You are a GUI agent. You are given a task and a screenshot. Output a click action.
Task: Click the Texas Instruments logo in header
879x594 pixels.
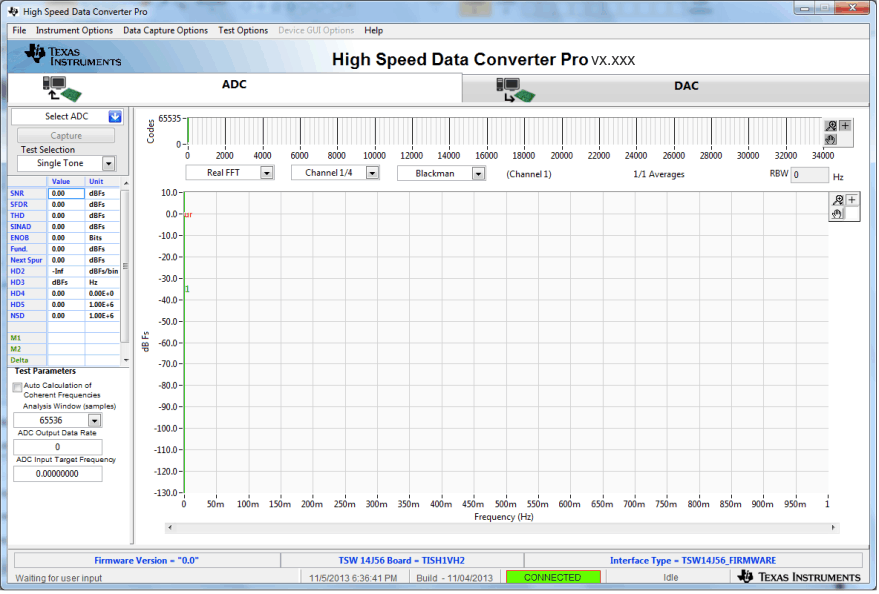[x=72, y=58]
